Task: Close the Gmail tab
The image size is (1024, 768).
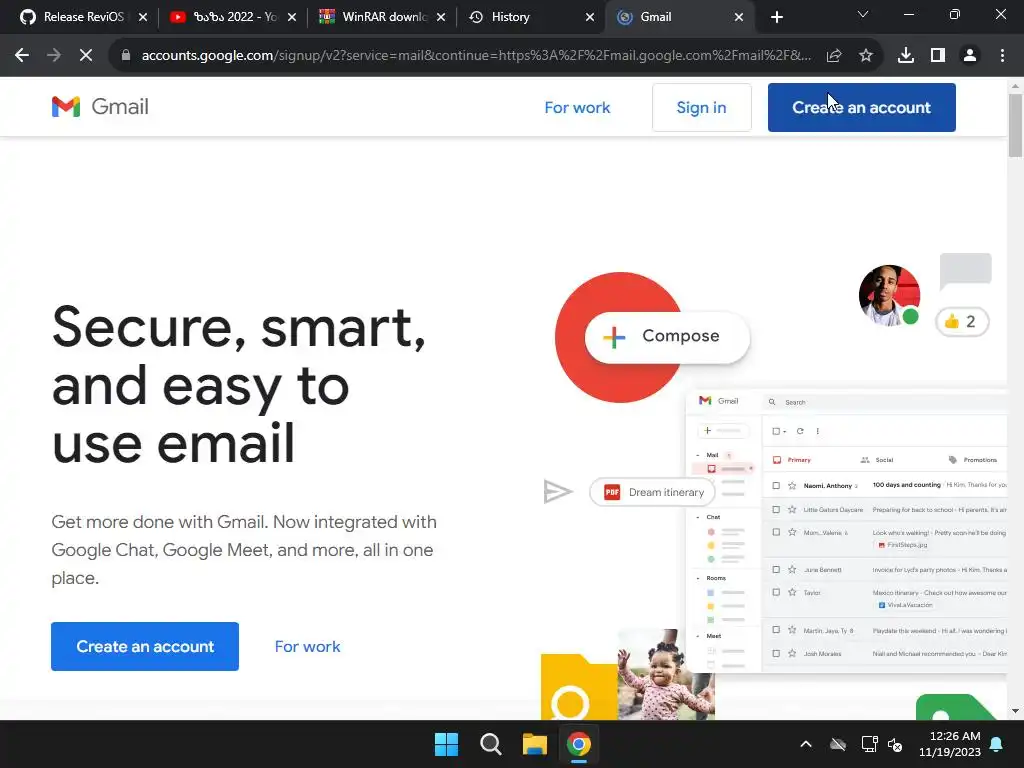Action: (739, 17)
